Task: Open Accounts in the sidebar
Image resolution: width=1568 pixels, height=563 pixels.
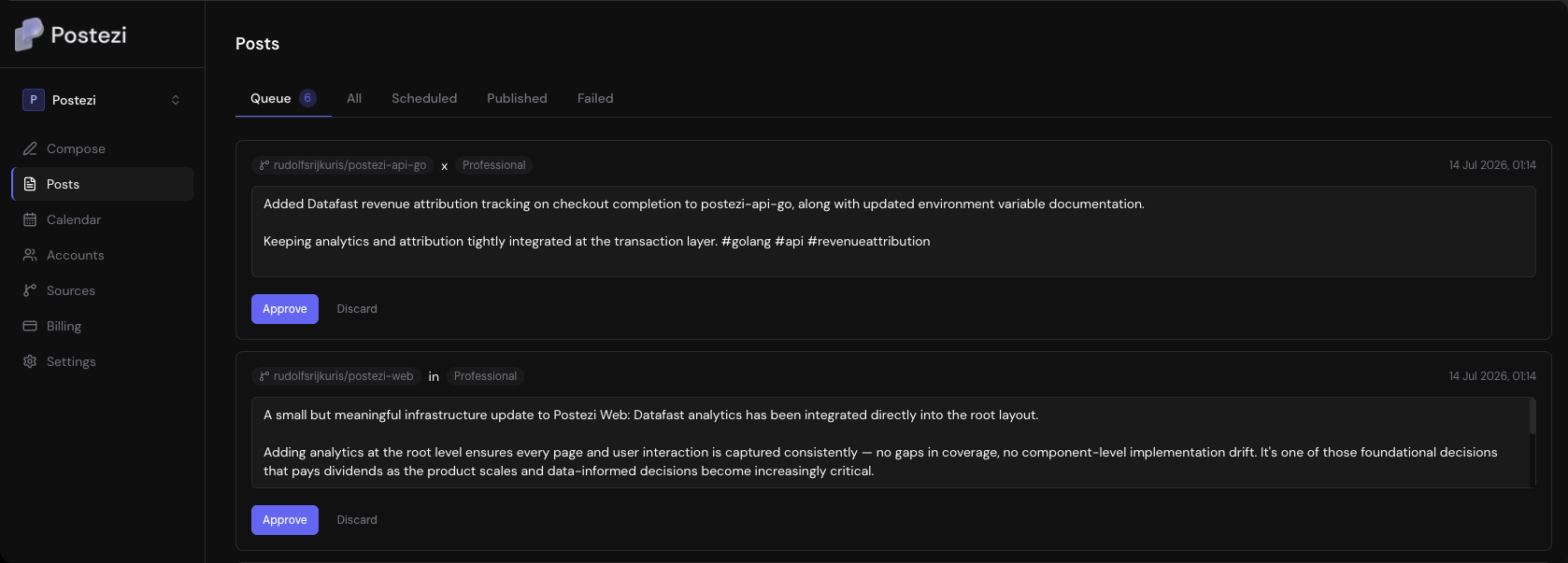Action: 102,255
